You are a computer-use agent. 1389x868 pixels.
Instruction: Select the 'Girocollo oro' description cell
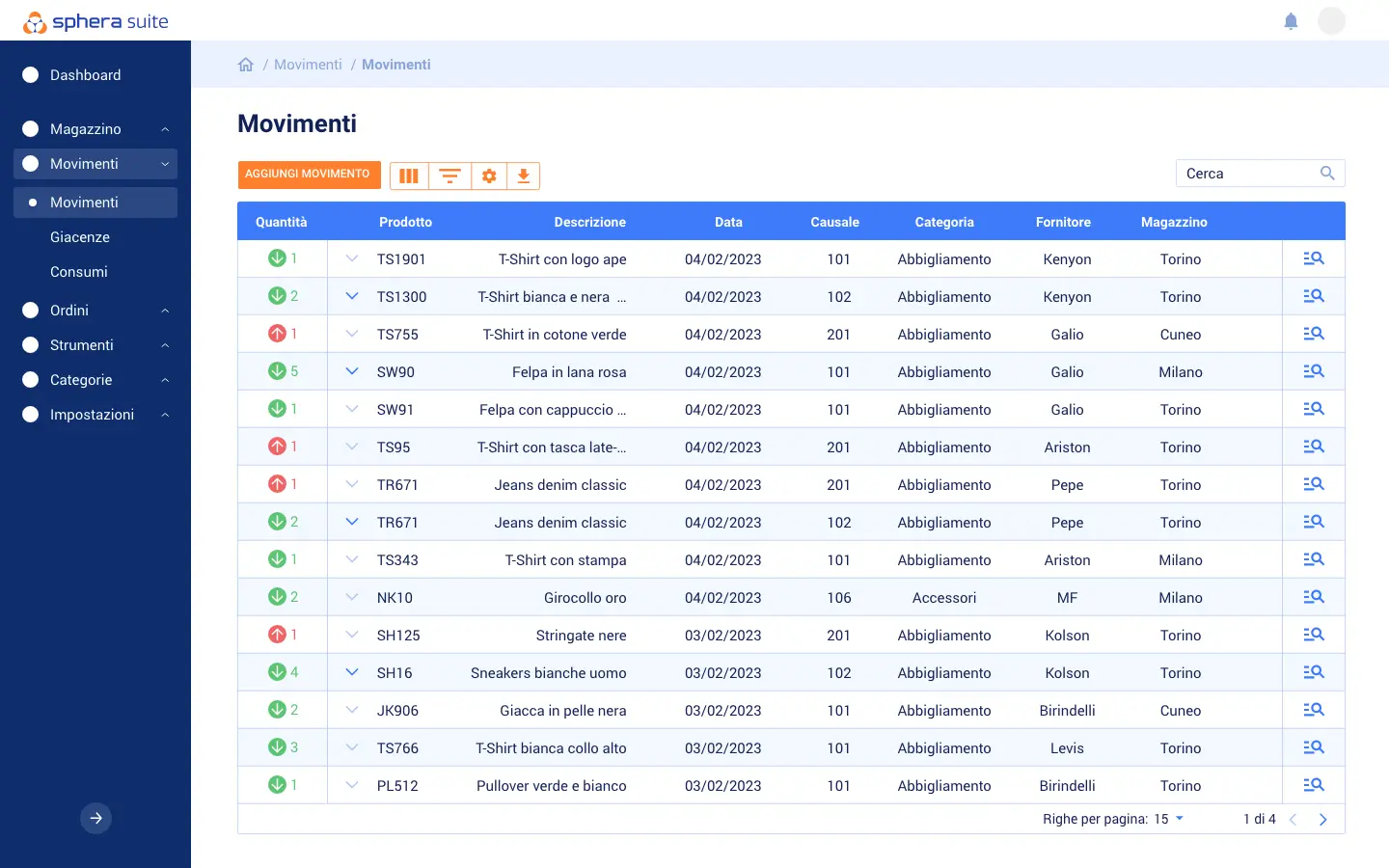click(585, 598)
